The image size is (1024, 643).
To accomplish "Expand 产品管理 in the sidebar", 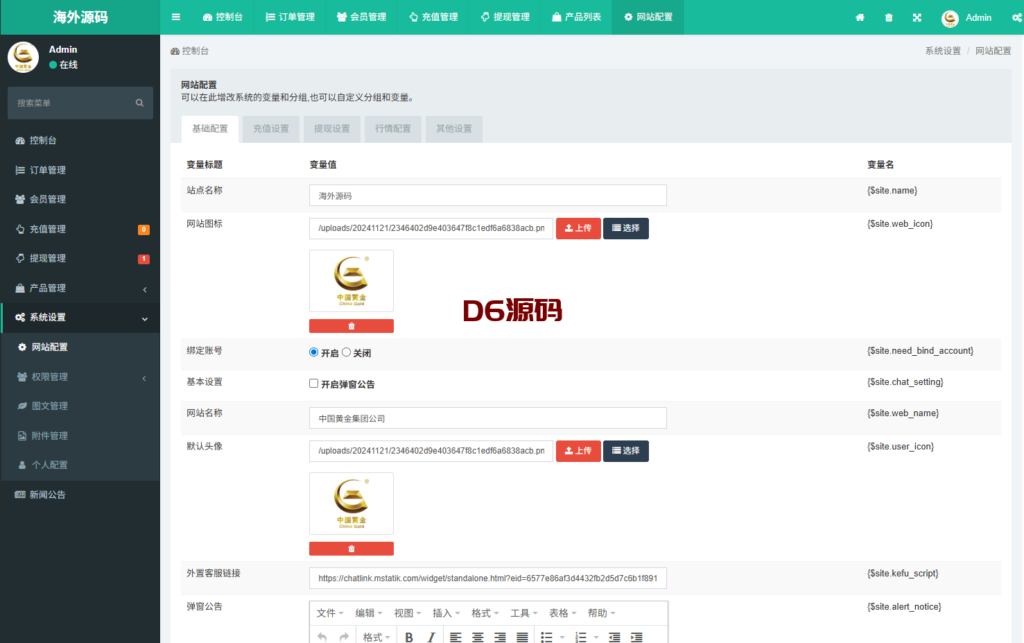I will [x=80, y=288].
